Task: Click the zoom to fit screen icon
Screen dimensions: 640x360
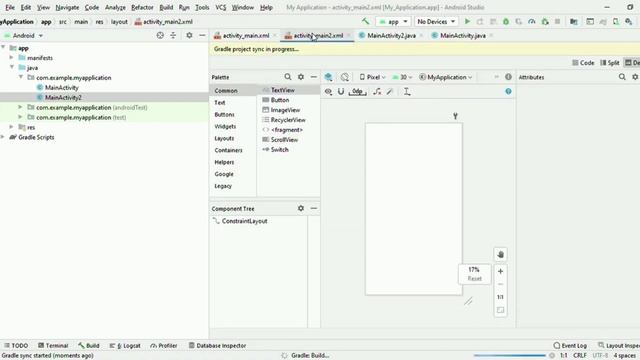Action: click(500, 310)
